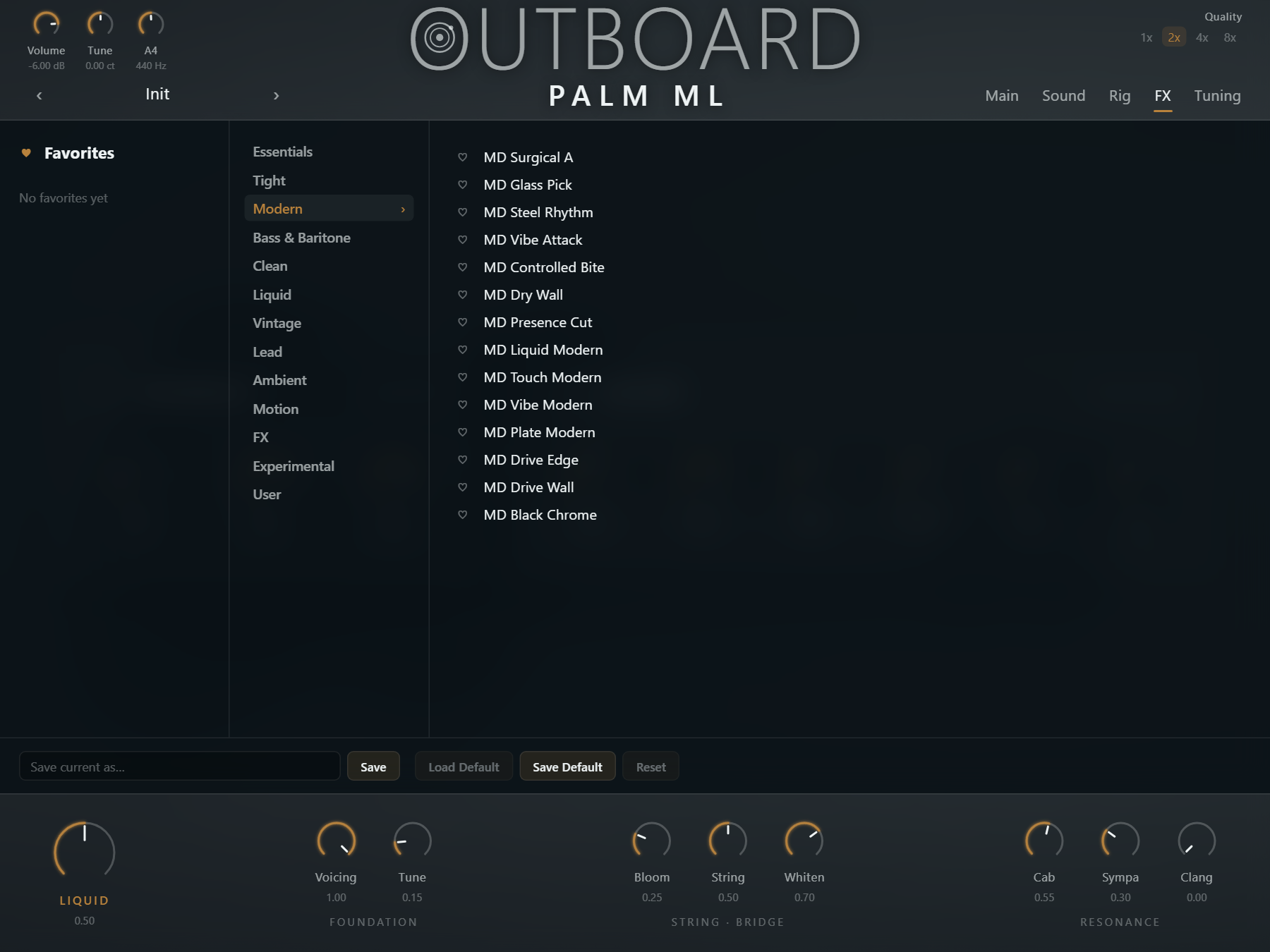The height and width of the screenshot is (952, 1270).
Task: Load the MD Black Chrome preset name
Action: [540, 515]
